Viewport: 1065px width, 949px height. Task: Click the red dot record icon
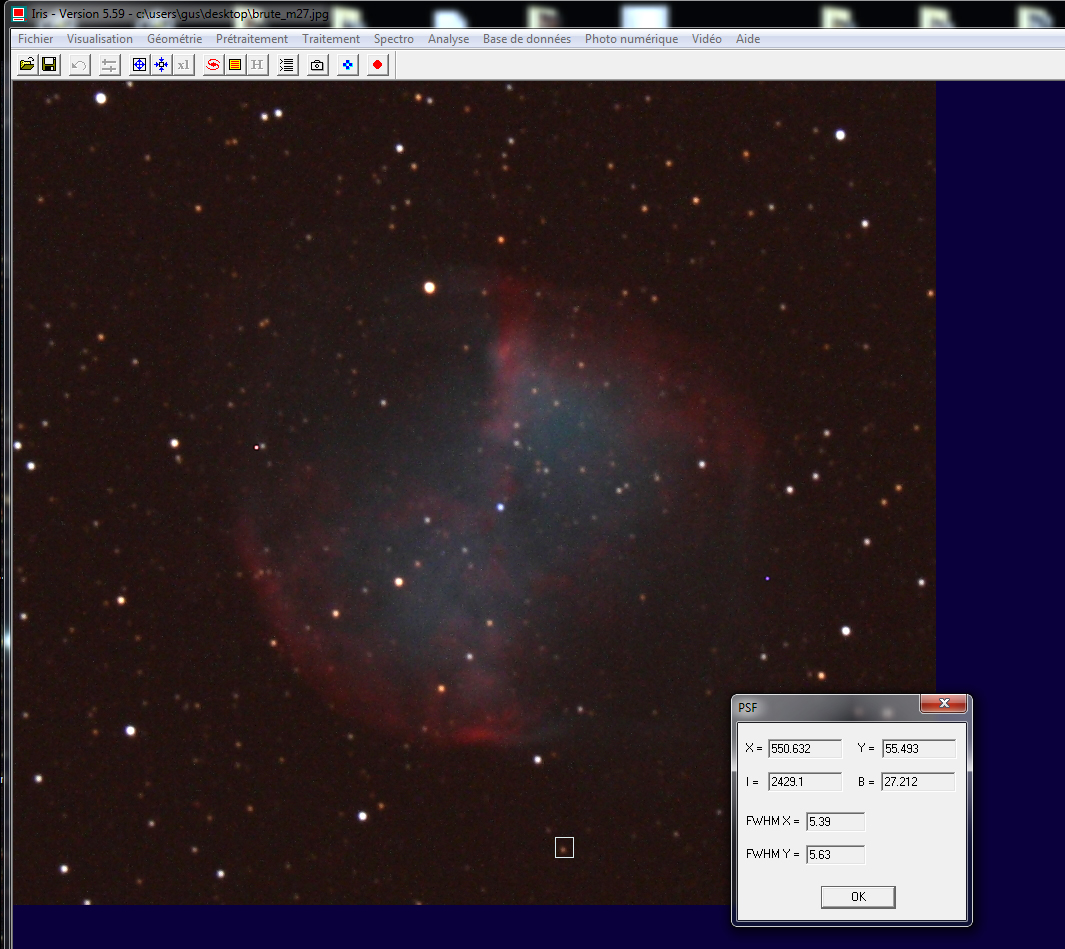coord(378,65)
